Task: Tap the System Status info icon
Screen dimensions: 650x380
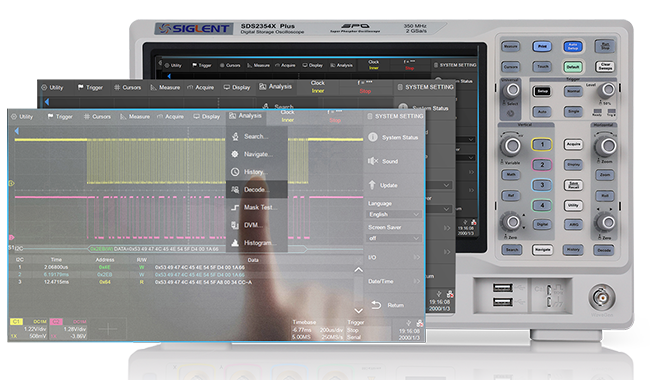Action: 373,137
